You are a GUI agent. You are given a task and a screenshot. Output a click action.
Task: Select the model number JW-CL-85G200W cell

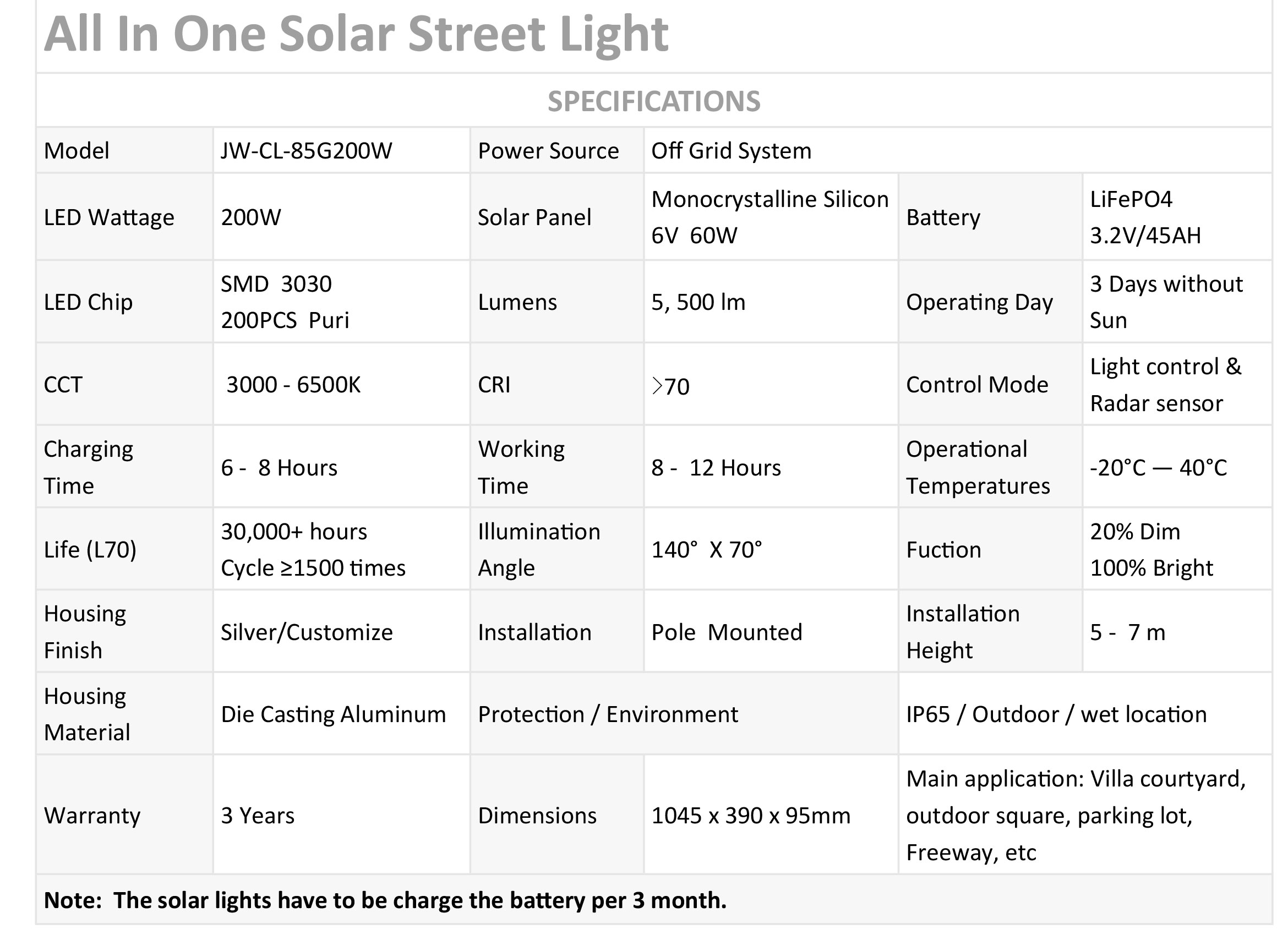(x=306, y=151)
